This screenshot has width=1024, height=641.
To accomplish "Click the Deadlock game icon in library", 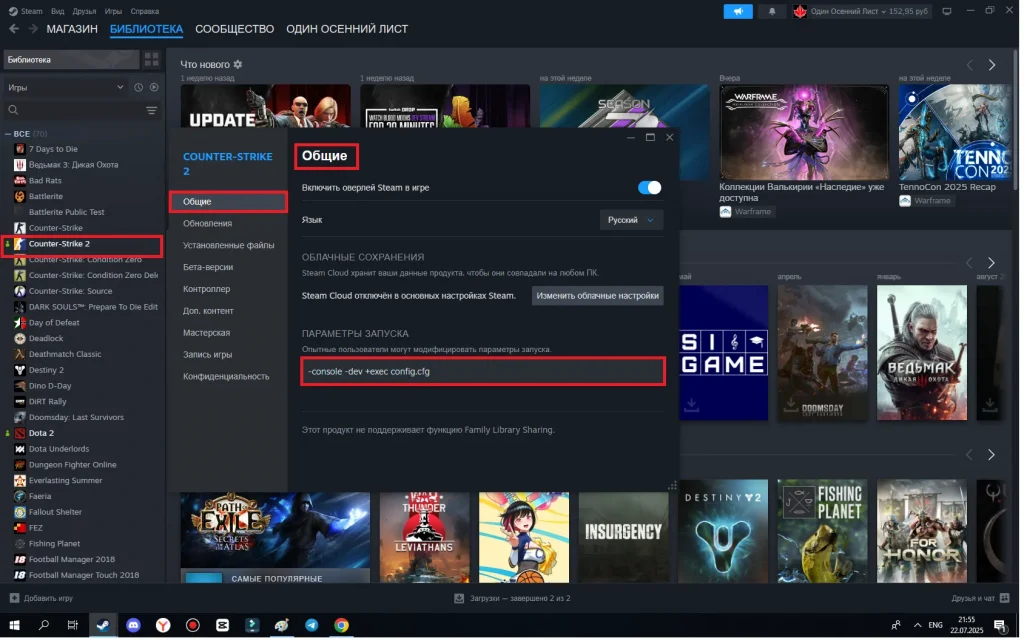I will tap(20, 338).
